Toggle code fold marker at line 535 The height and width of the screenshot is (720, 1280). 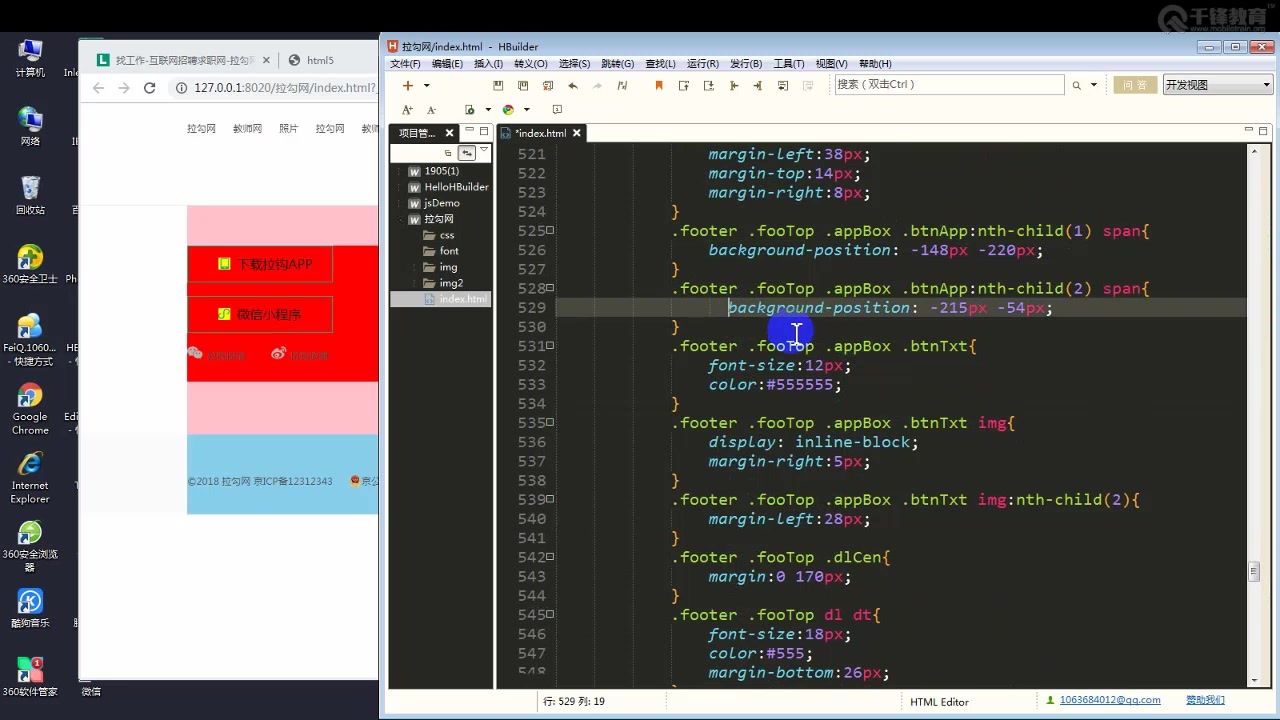pos(550,422)
